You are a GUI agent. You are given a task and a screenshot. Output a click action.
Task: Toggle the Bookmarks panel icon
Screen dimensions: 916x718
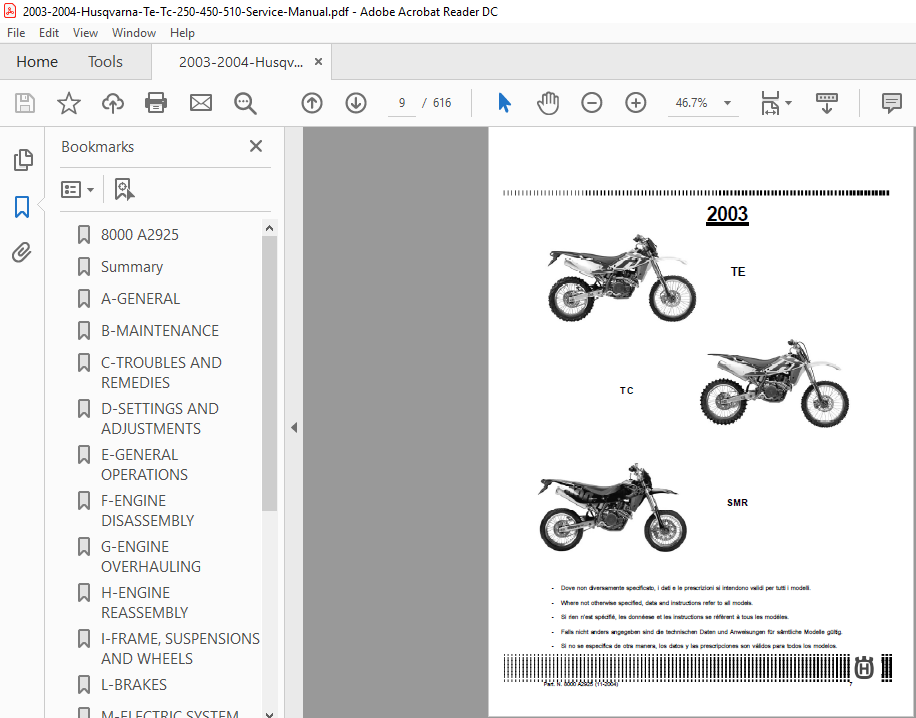[22, 207]
